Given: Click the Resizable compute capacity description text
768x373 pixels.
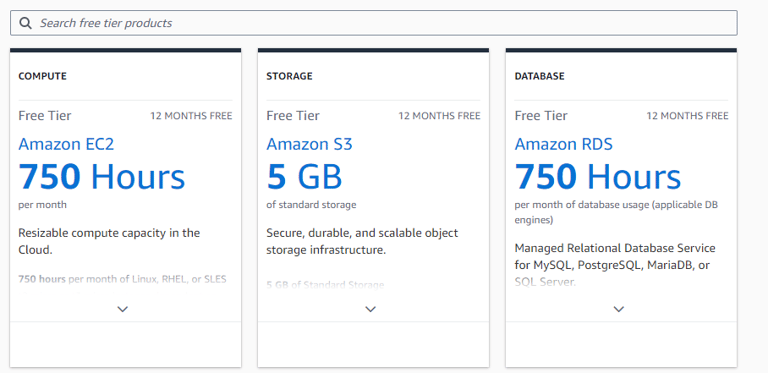Looking at the screenshot, I should pyautogui.click(x=109, y=241).
